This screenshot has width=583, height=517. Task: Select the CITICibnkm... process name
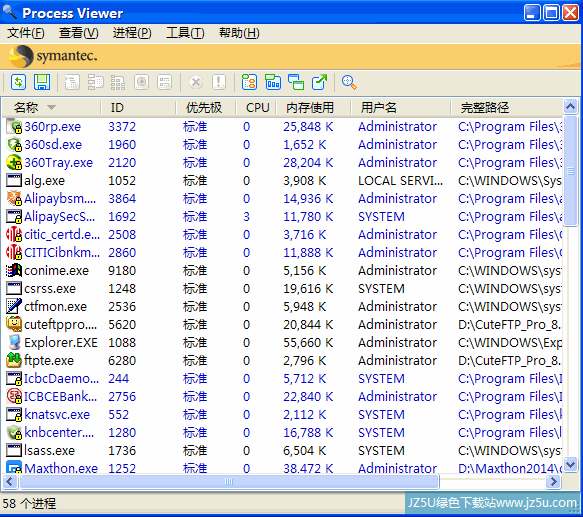click(62, 253)
